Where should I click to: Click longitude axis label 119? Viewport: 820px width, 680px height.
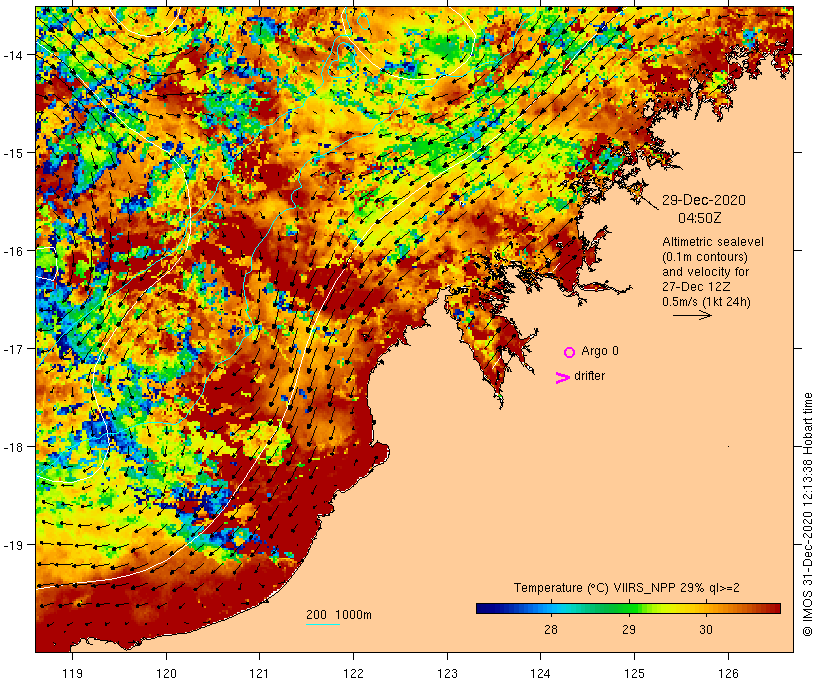[x=72, y=673]
